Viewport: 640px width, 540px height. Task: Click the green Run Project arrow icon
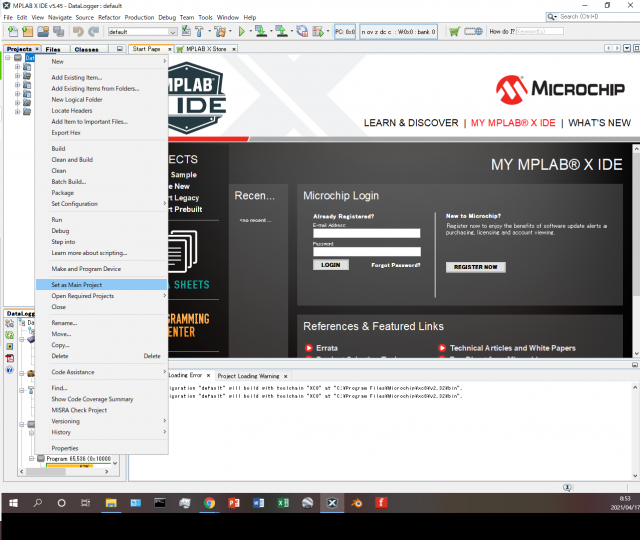241,31
